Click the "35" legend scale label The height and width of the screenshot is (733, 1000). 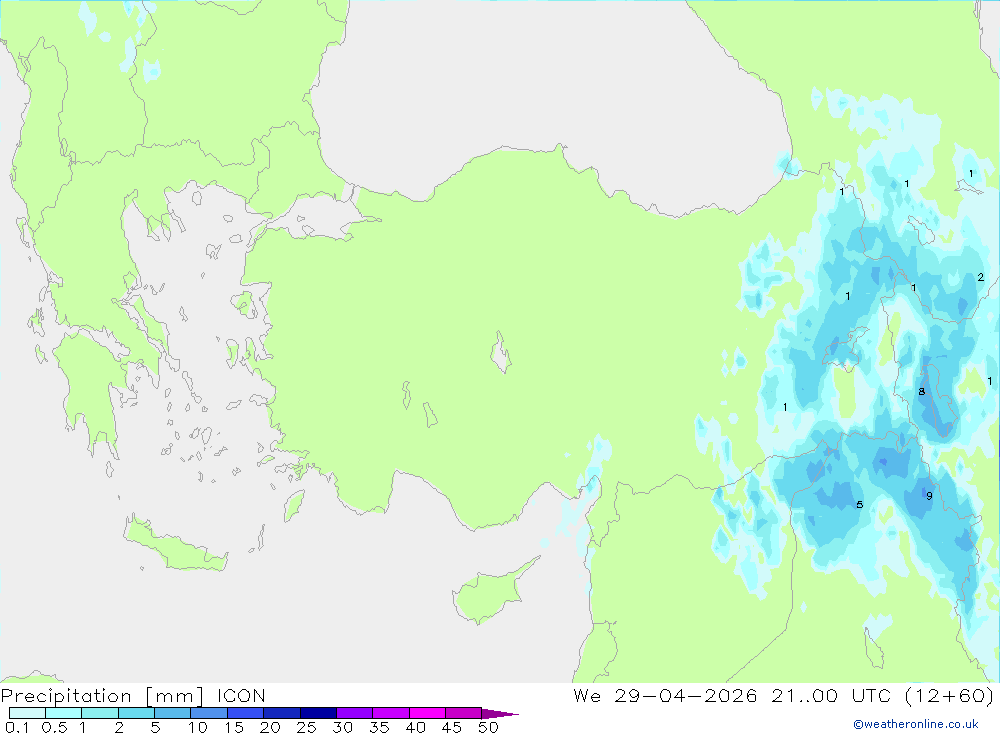click(x=379, y=727)
